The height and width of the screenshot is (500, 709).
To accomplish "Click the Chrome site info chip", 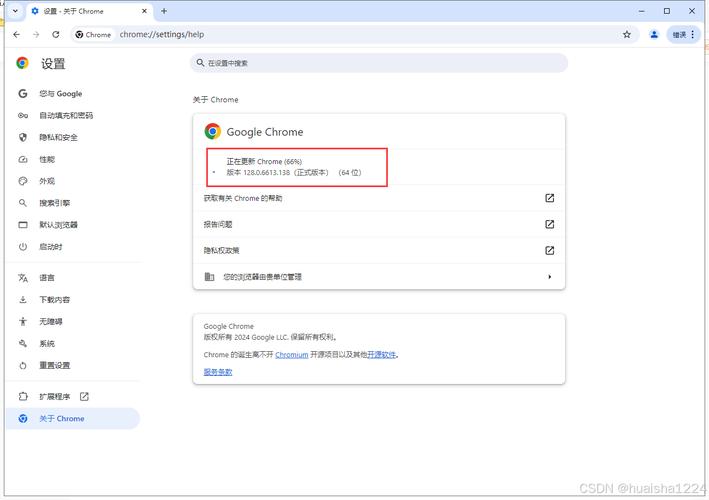I will (93, 34).
